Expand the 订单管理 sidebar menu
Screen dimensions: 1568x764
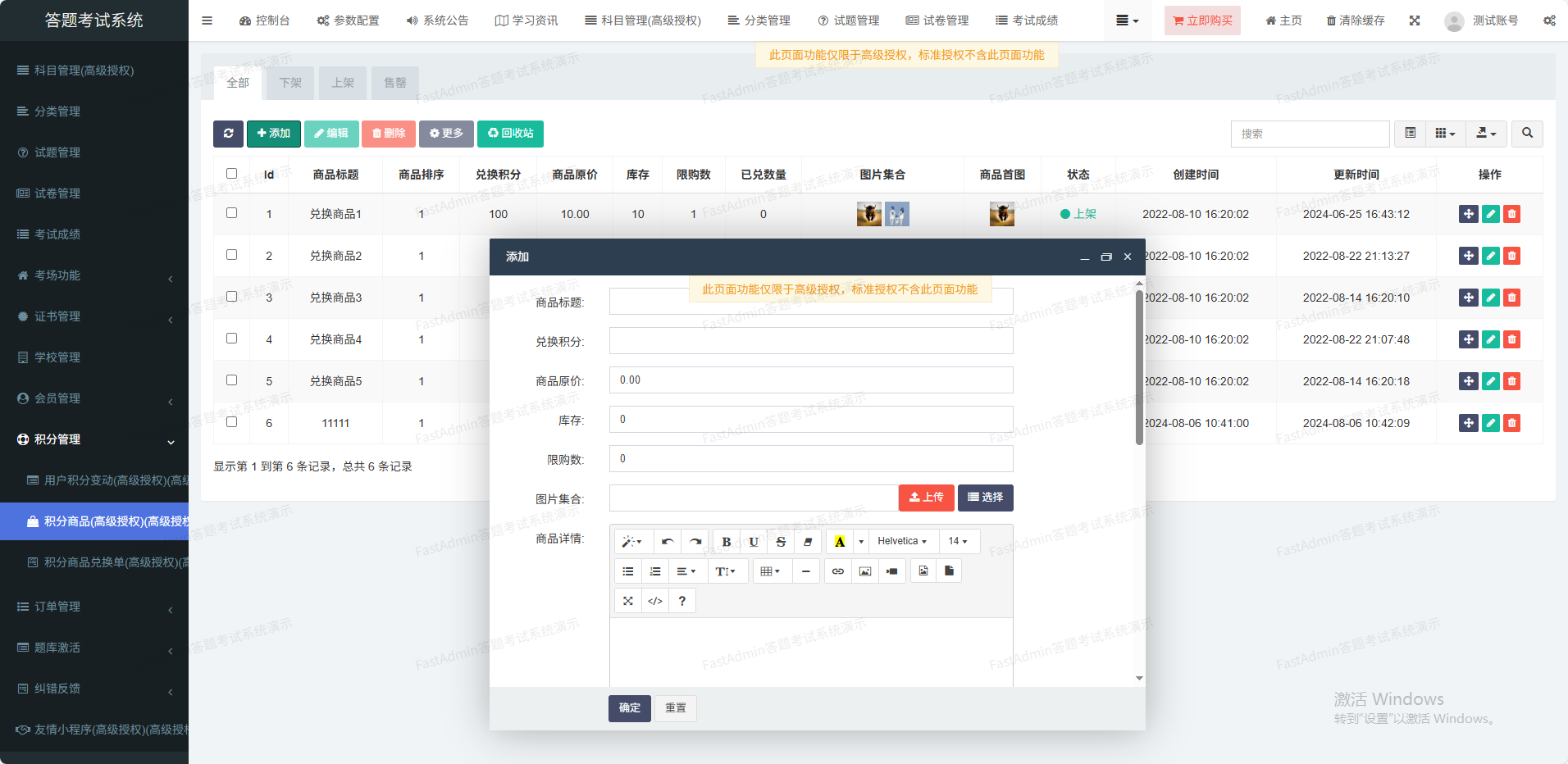(94, 607)
